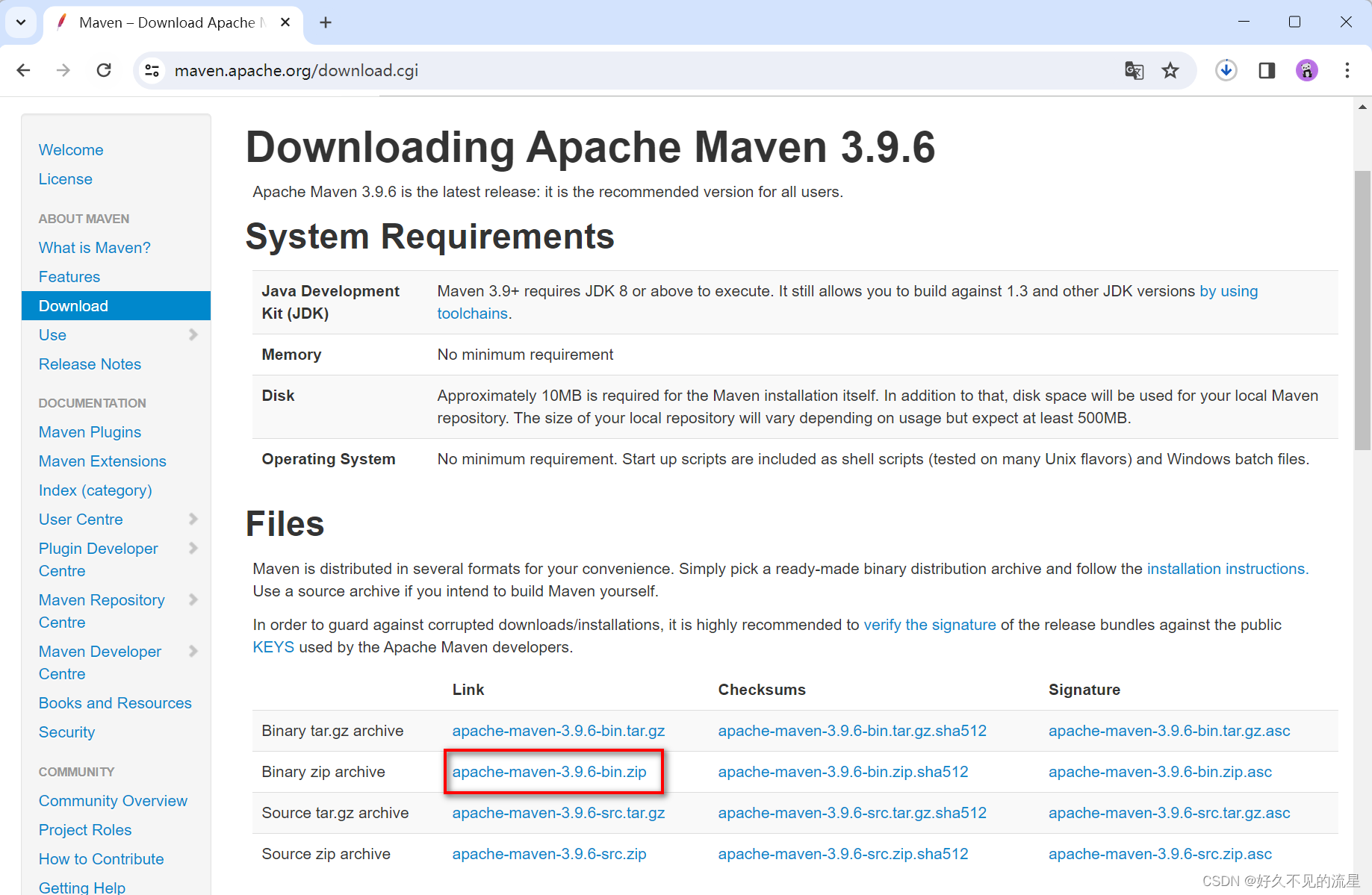Download apache-maven-3.9.6-bin.zip
The height and width of the screenshot is (895, 1372).
click(550, 772)
